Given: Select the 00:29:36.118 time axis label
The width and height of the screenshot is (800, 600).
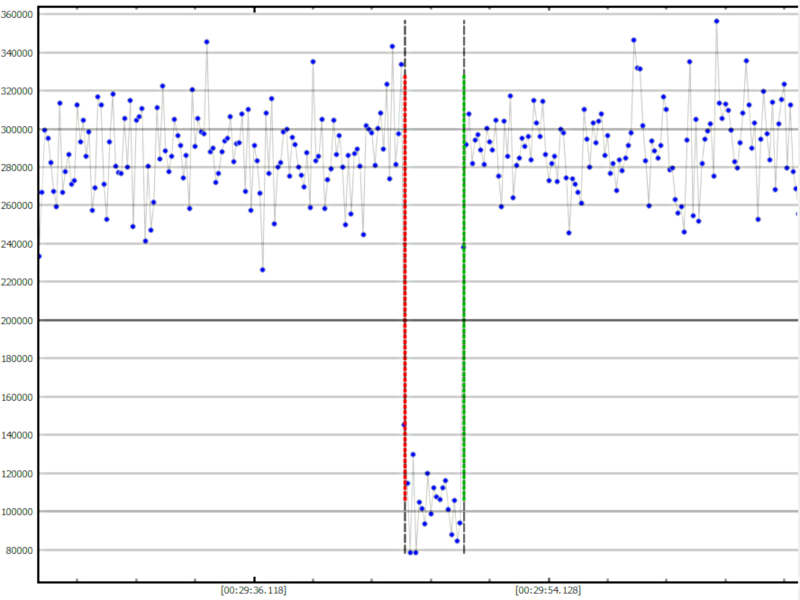Looking at the screenshot, I should tap(254, 590).
